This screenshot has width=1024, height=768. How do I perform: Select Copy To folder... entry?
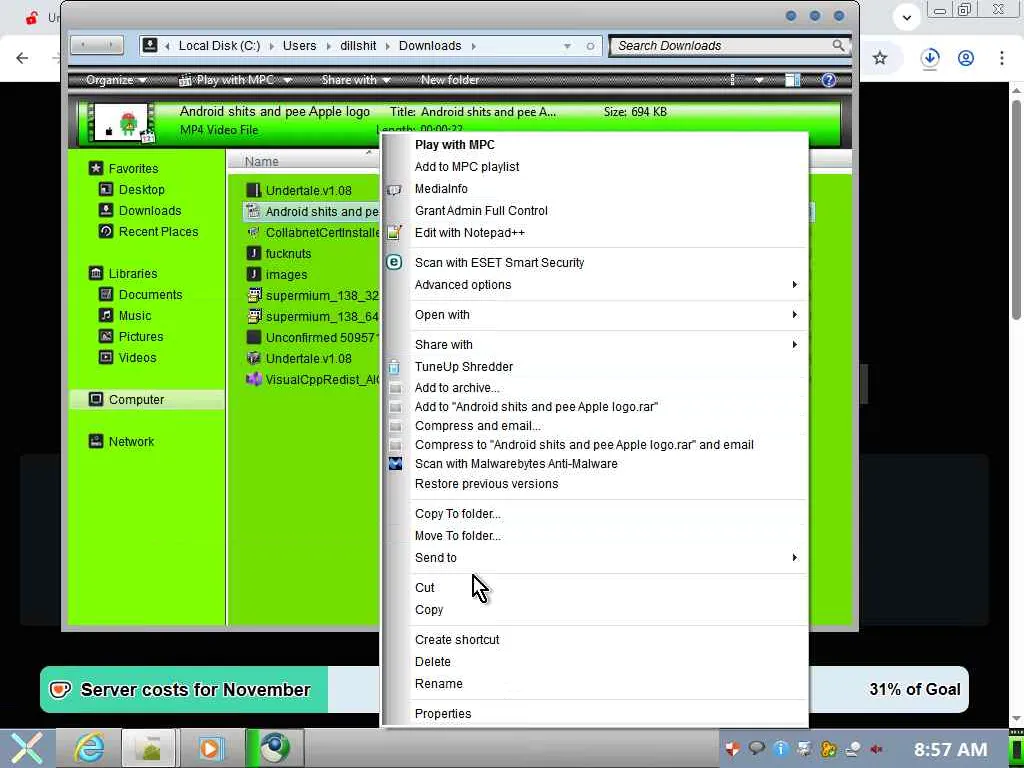click(458, 514)
